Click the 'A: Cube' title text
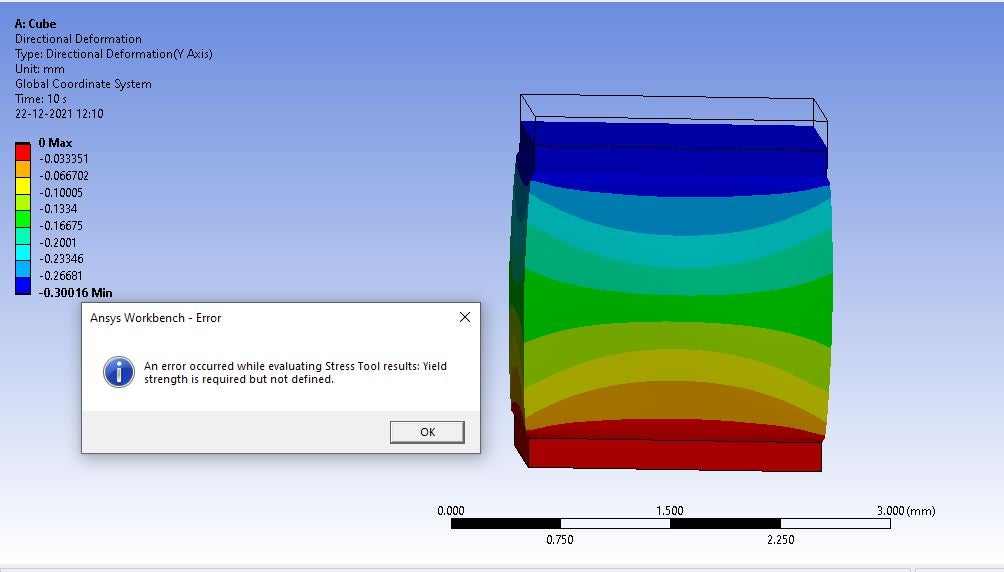 pos(35,24)
